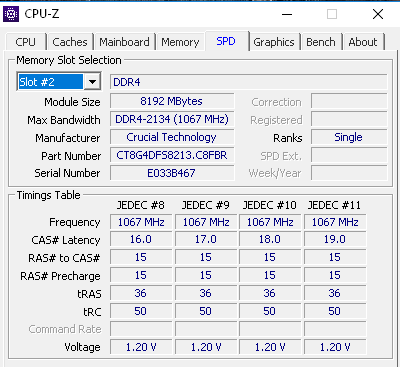Select the serial number E033B467
The image size is (400, 367).
172,173
